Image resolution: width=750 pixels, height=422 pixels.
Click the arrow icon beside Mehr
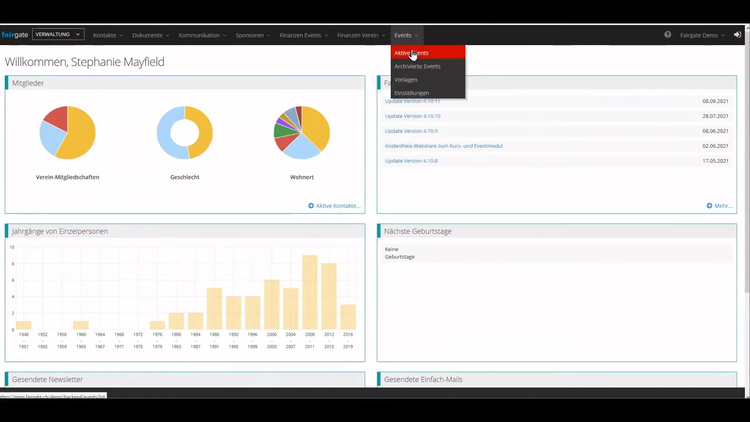coord(709,206)
